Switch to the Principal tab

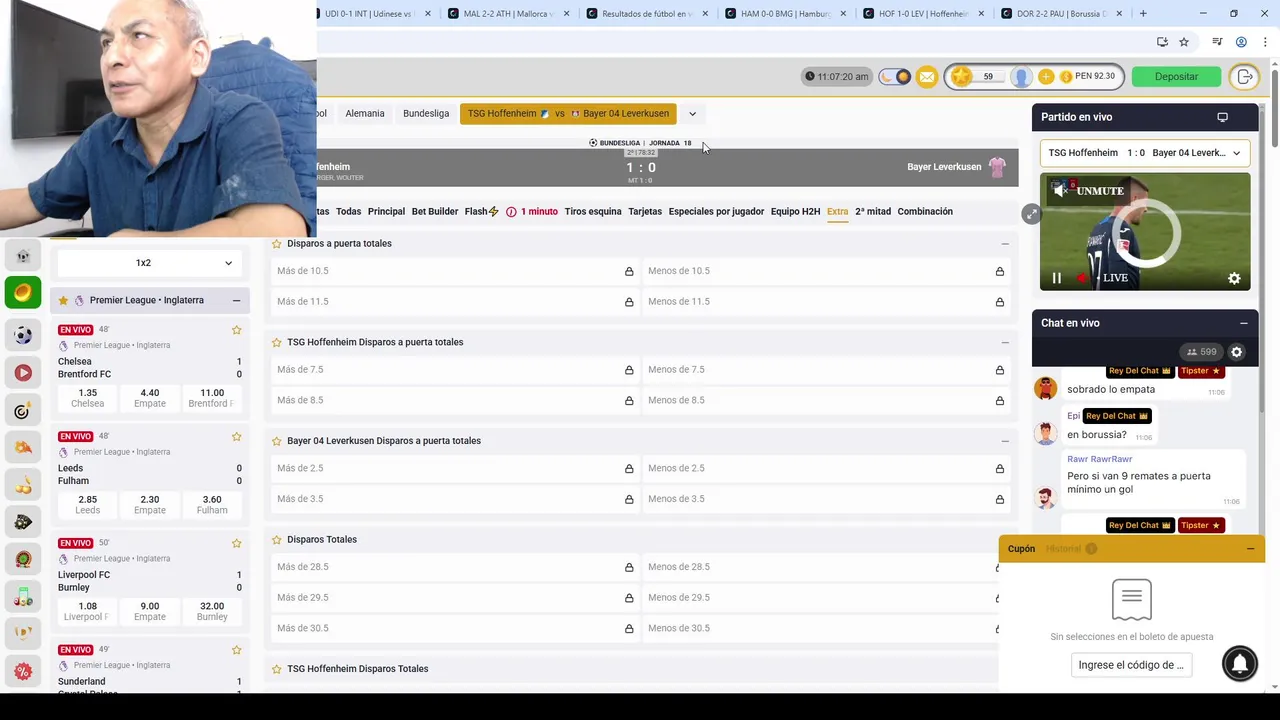386,212
